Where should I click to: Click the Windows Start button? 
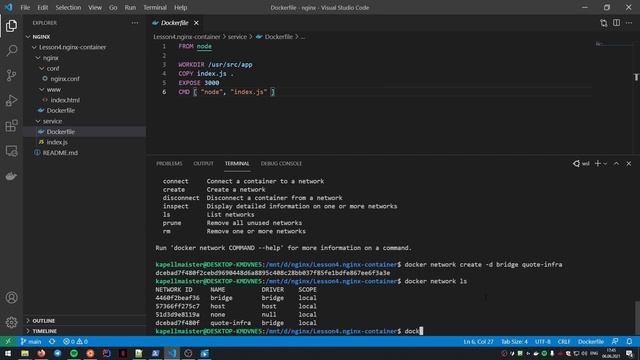[8, 353]
